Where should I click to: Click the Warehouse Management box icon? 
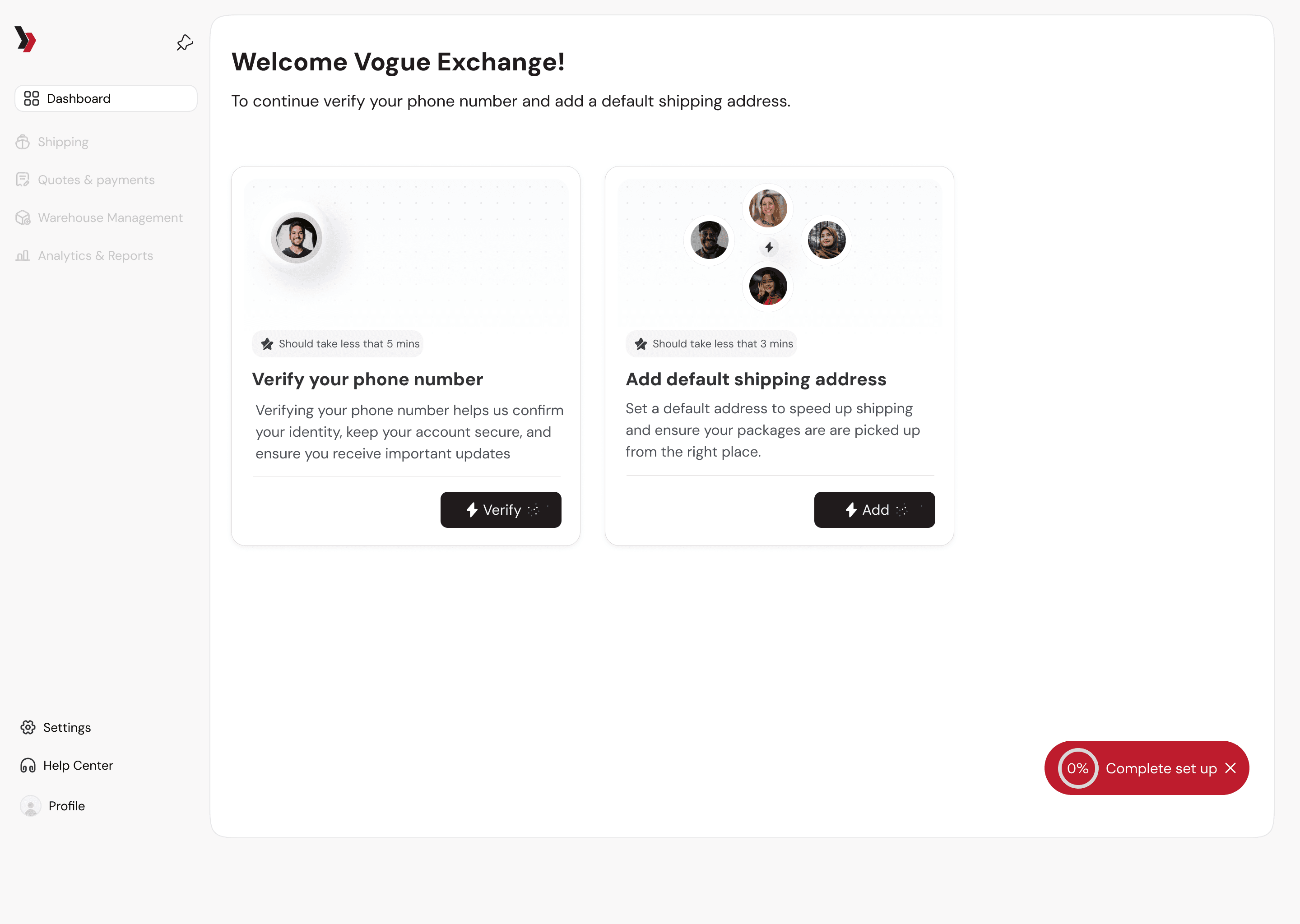(x=23, y=218)
